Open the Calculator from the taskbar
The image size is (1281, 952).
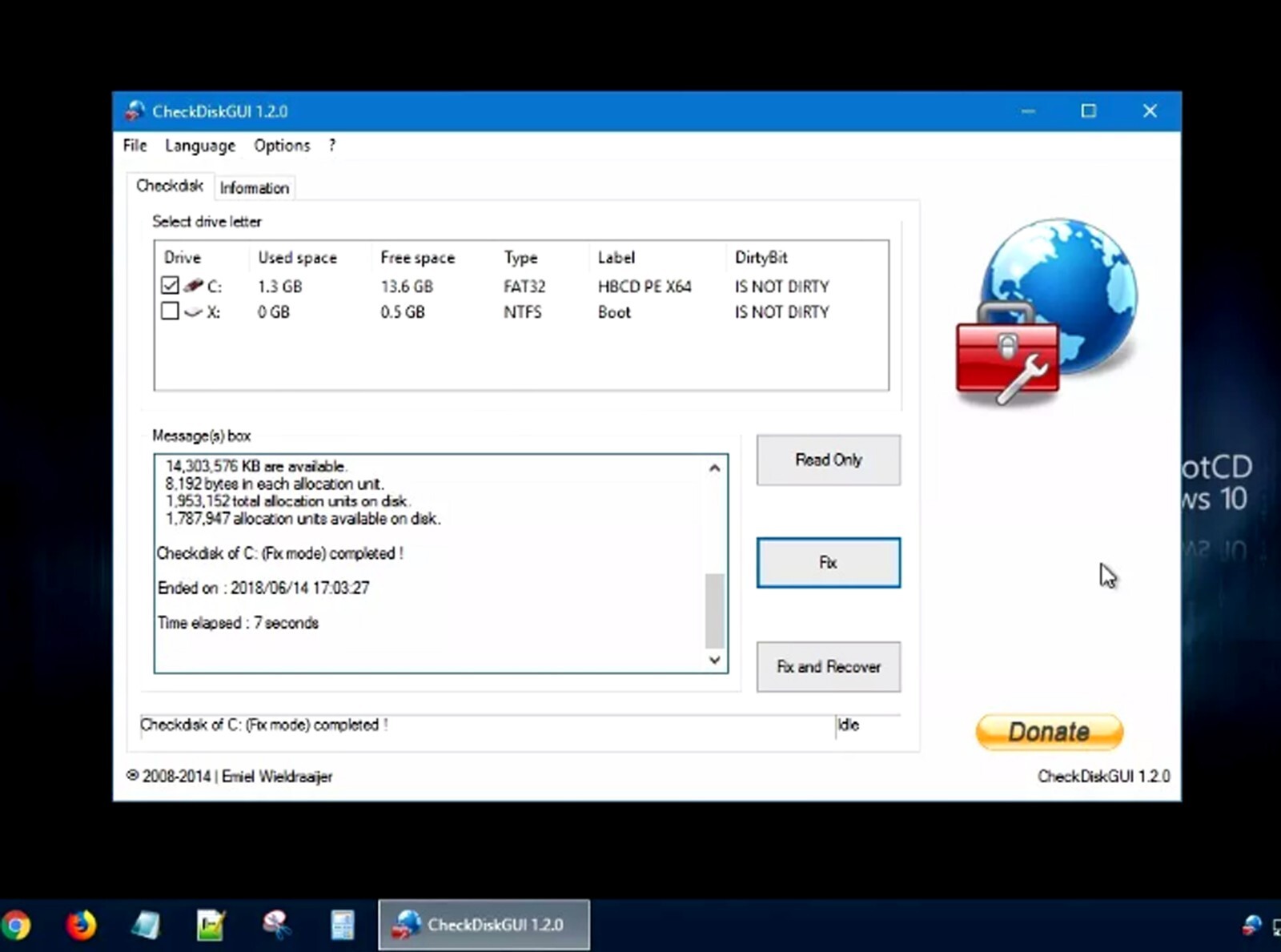[343, 925]
